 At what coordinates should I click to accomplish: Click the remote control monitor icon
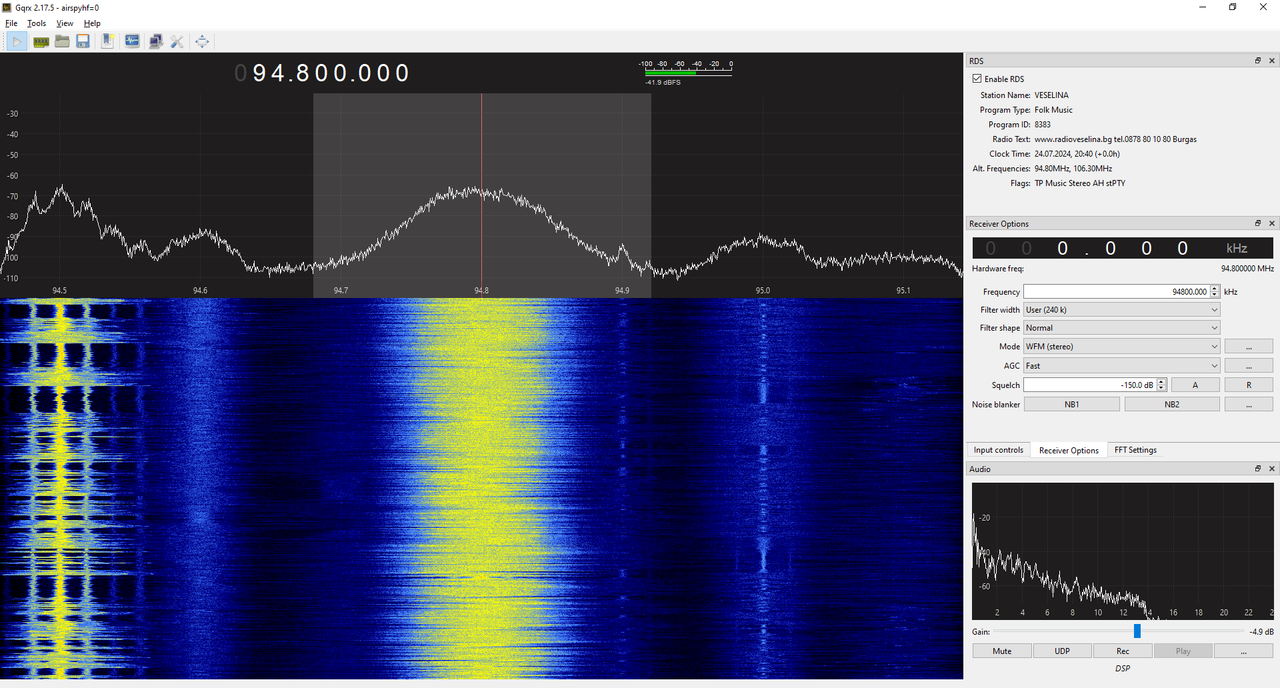tap(132, 41)
